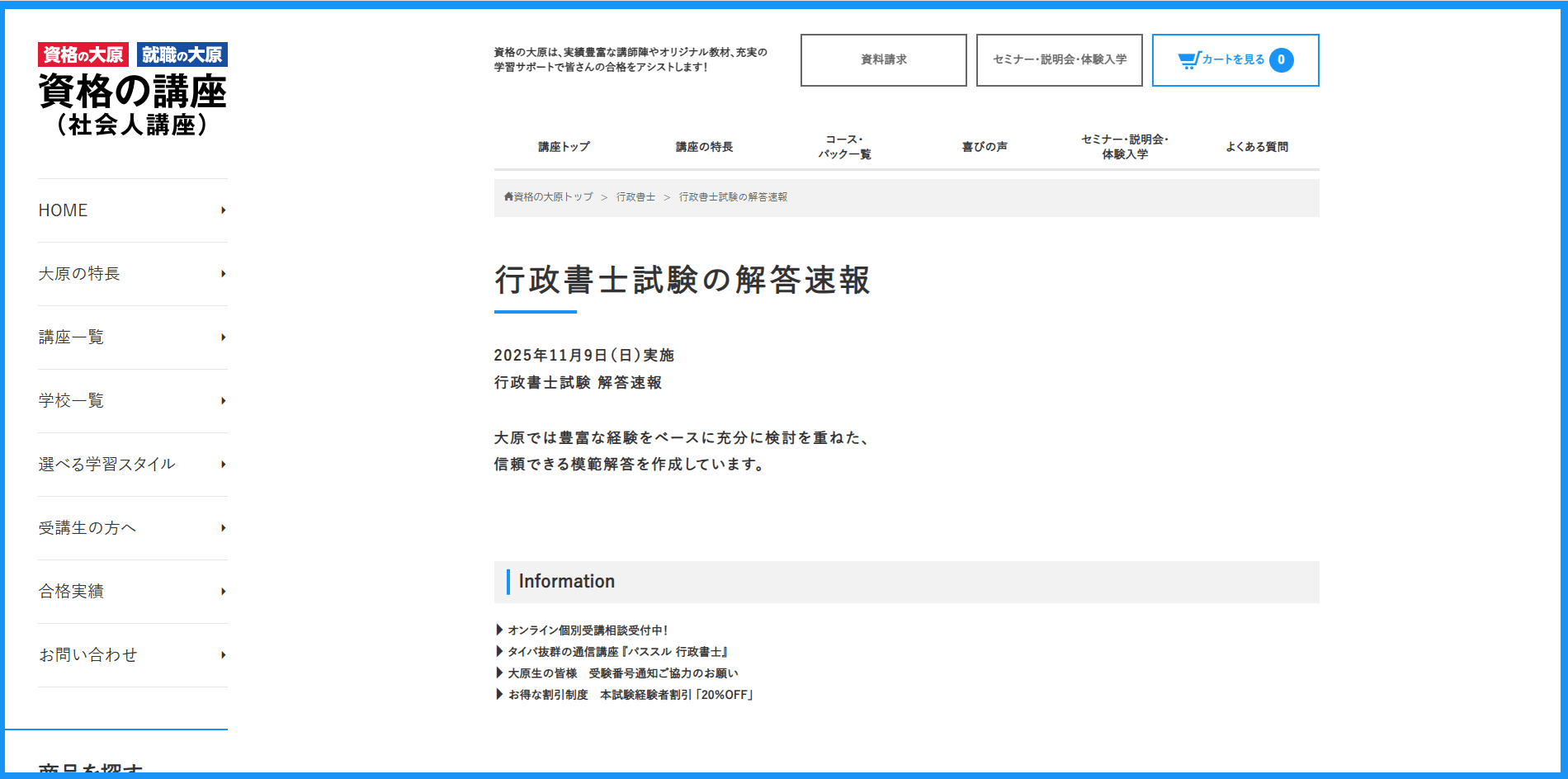Open the パススル 行政書士 information link

tap(618, 652)
